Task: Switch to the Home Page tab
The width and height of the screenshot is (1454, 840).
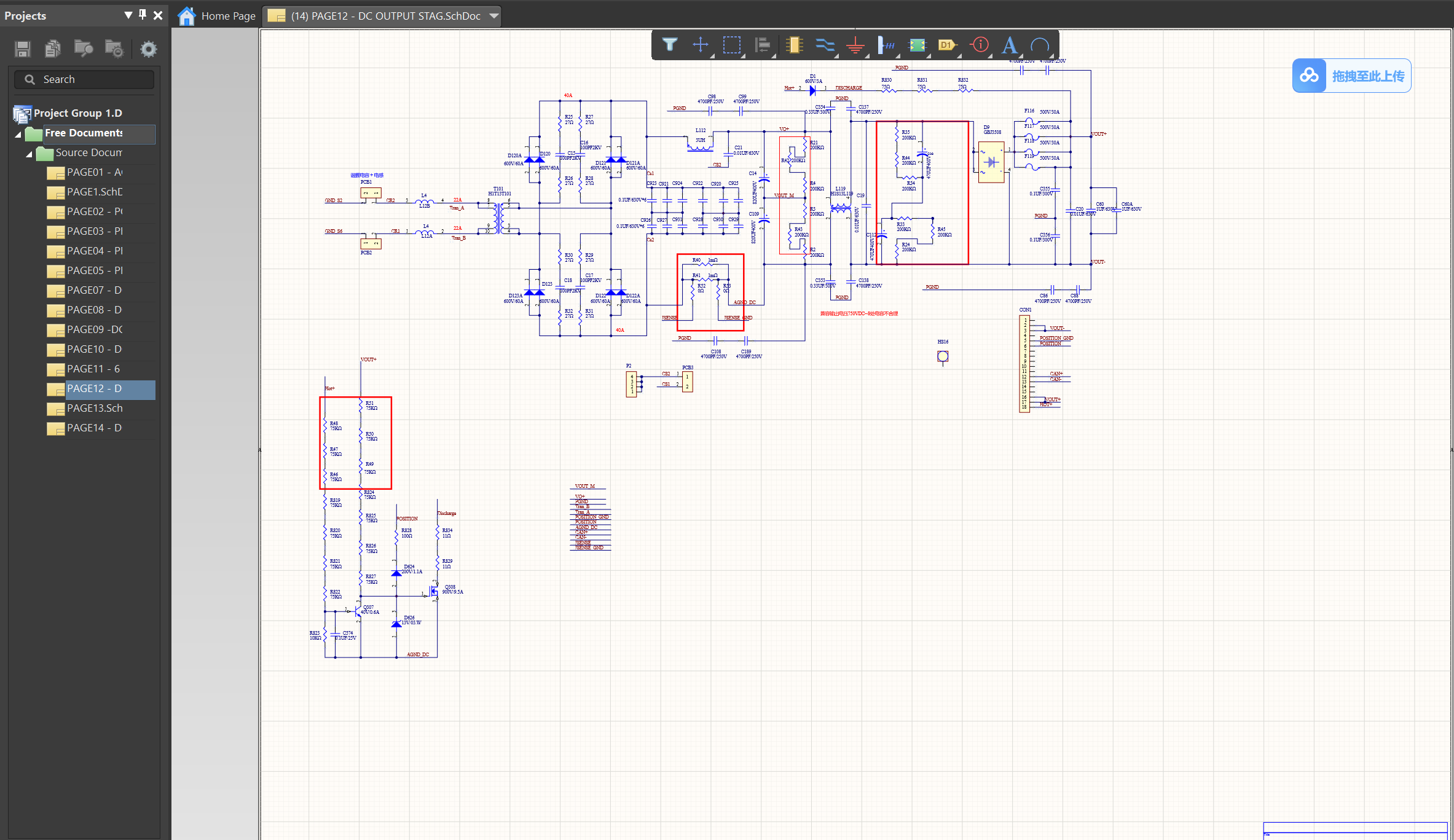Action: (x=217, y=16)
